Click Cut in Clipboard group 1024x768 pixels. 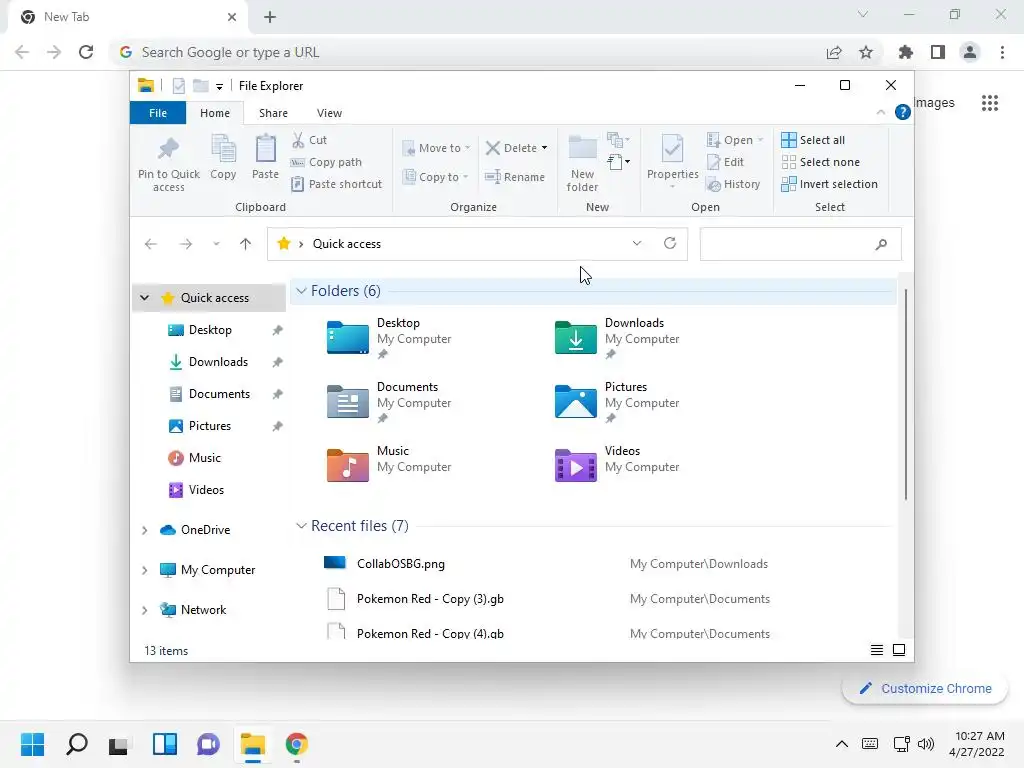coord(310,140)
